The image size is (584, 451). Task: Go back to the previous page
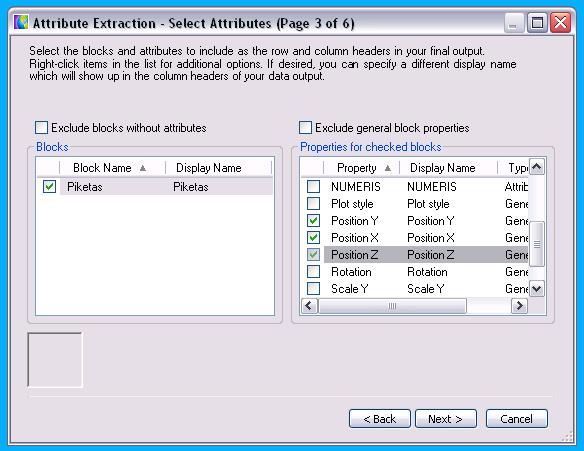(x=380, y=419)
